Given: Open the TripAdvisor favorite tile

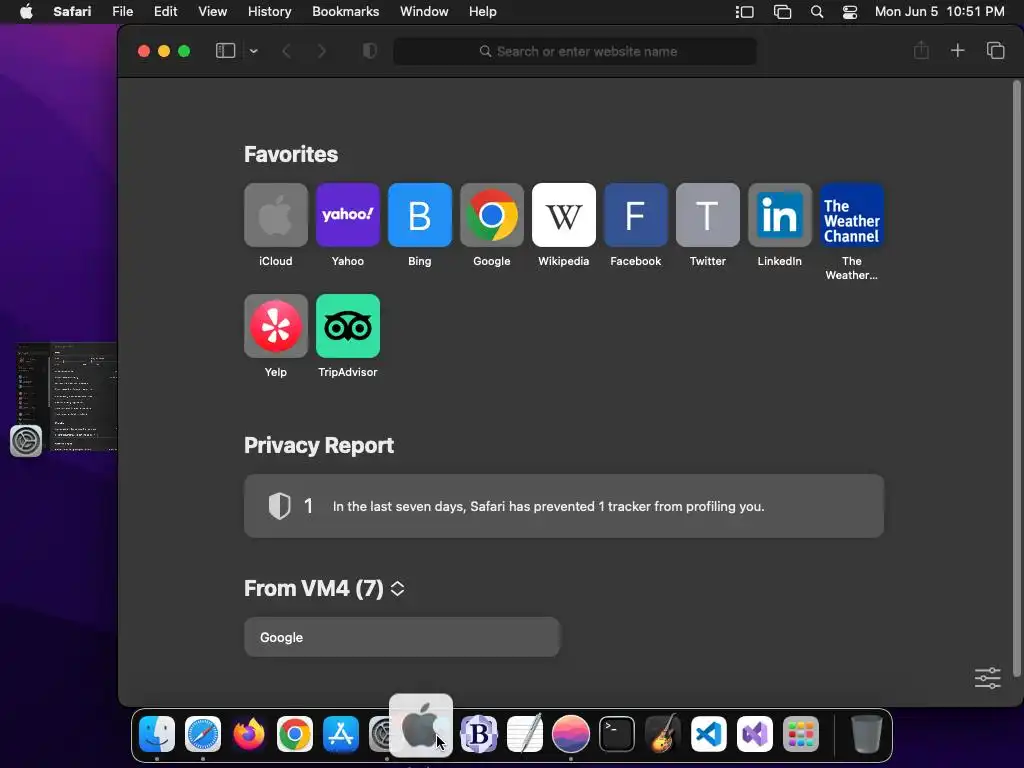Looking at the screenshot, I should pos(347,326).
